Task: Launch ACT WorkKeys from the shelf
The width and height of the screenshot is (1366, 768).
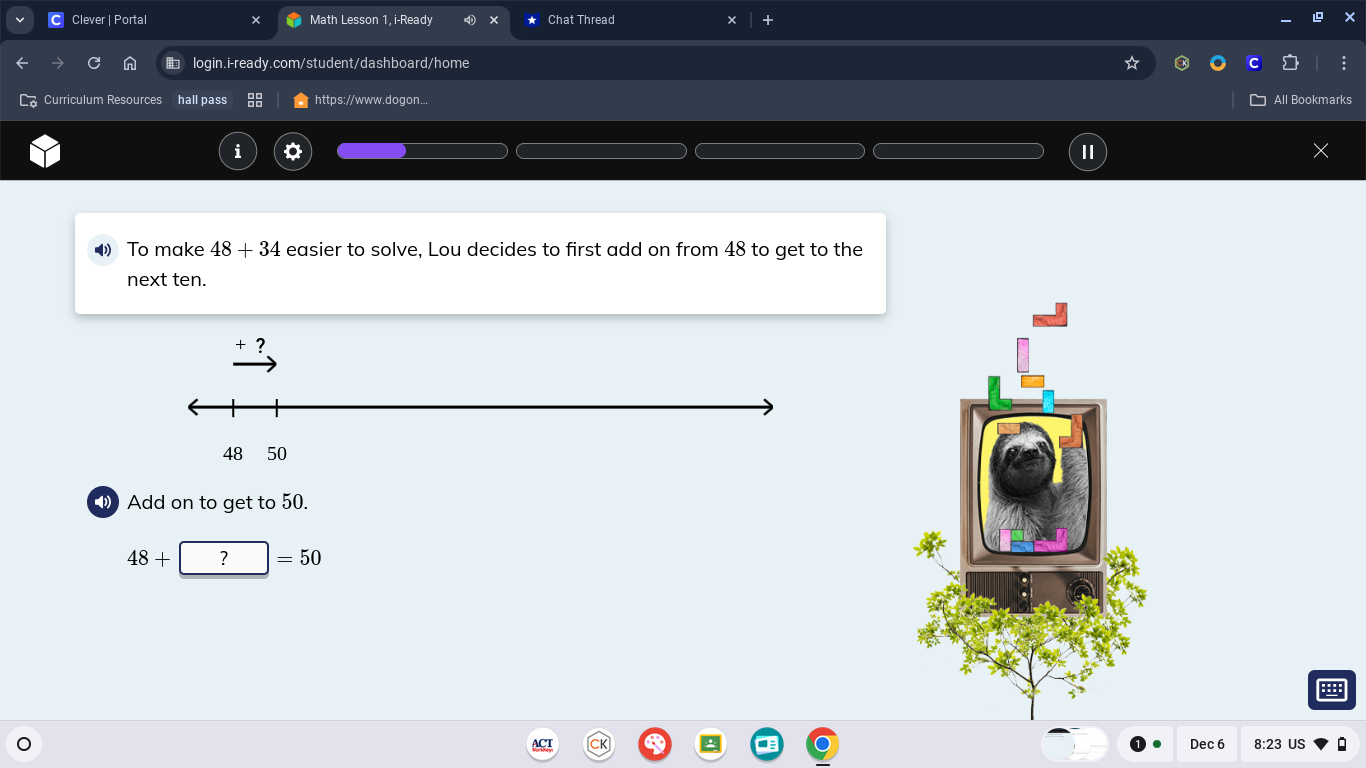Action: (542, 744)
